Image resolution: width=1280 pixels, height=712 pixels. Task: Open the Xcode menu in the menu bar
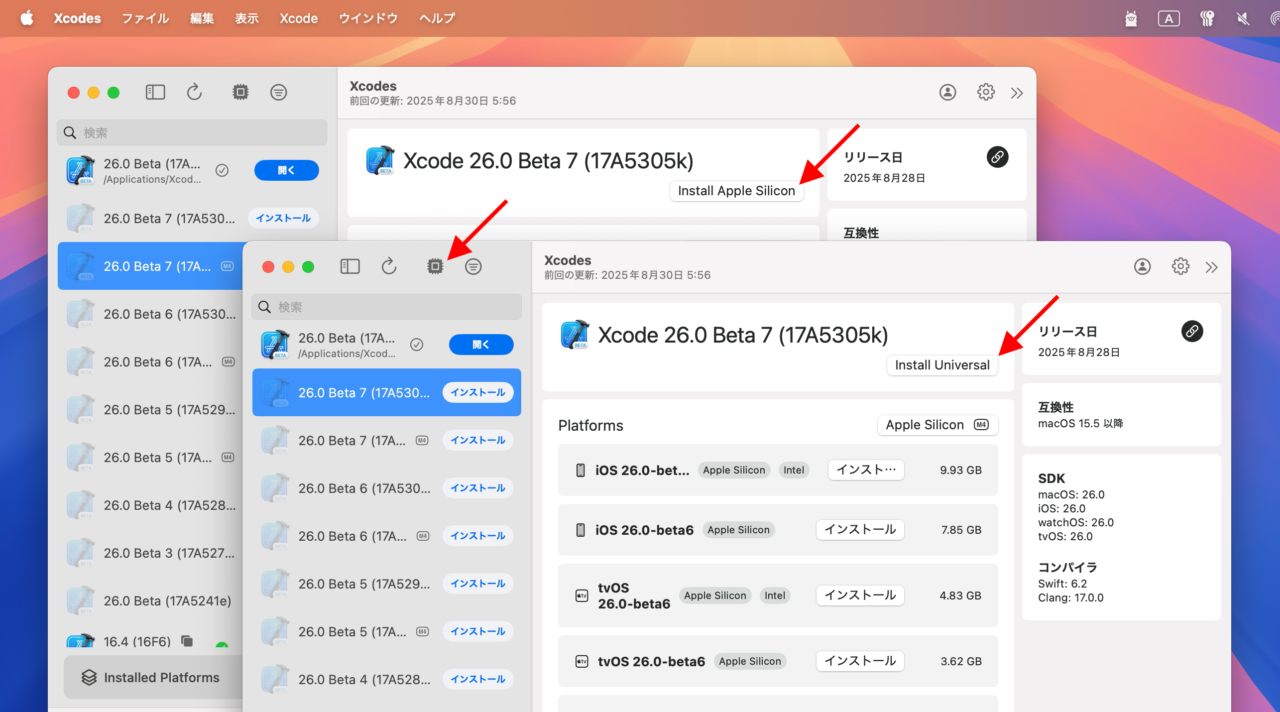(298, 18)
